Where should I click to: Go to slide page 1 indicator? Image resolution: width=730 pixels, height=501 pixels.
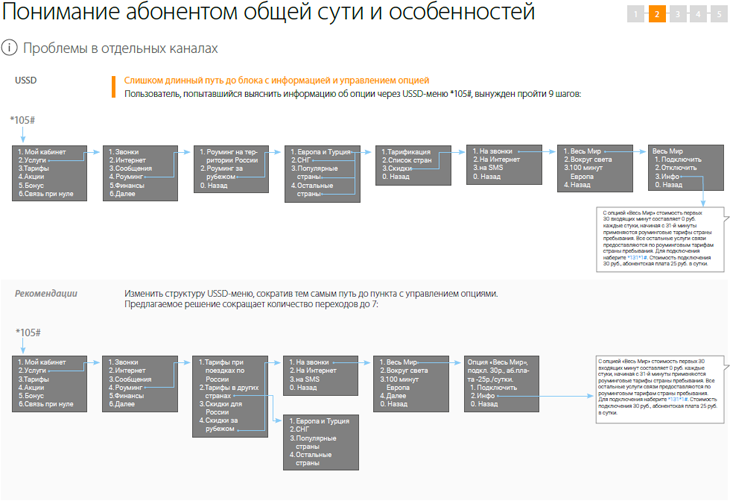[x=635, y=14]
